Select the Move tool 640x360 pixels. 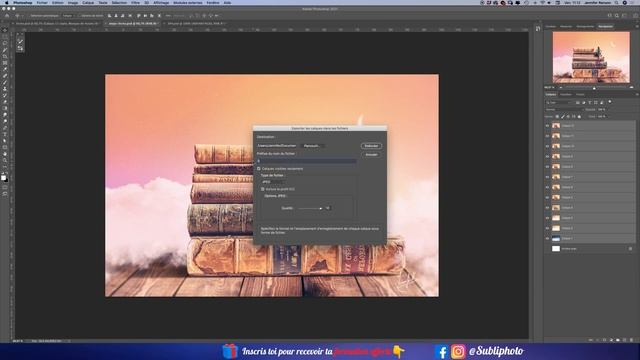5,30
